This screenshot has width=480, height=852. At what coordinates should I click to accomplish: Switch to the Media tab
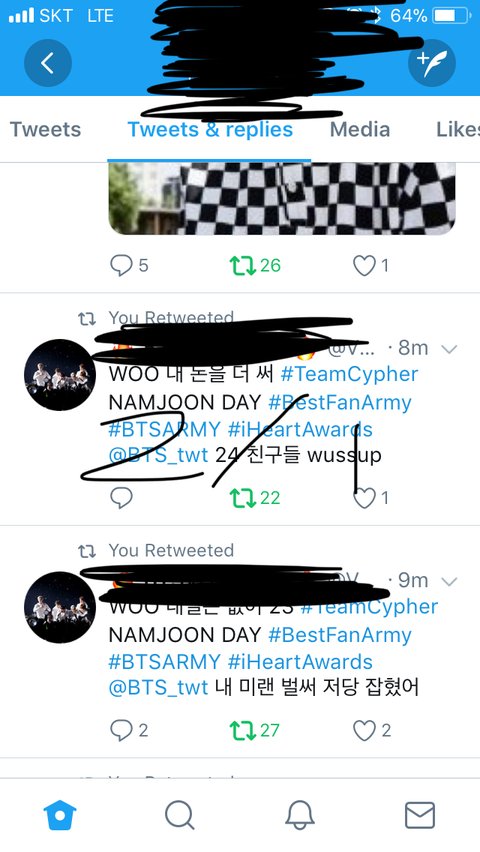coord(360,129)
